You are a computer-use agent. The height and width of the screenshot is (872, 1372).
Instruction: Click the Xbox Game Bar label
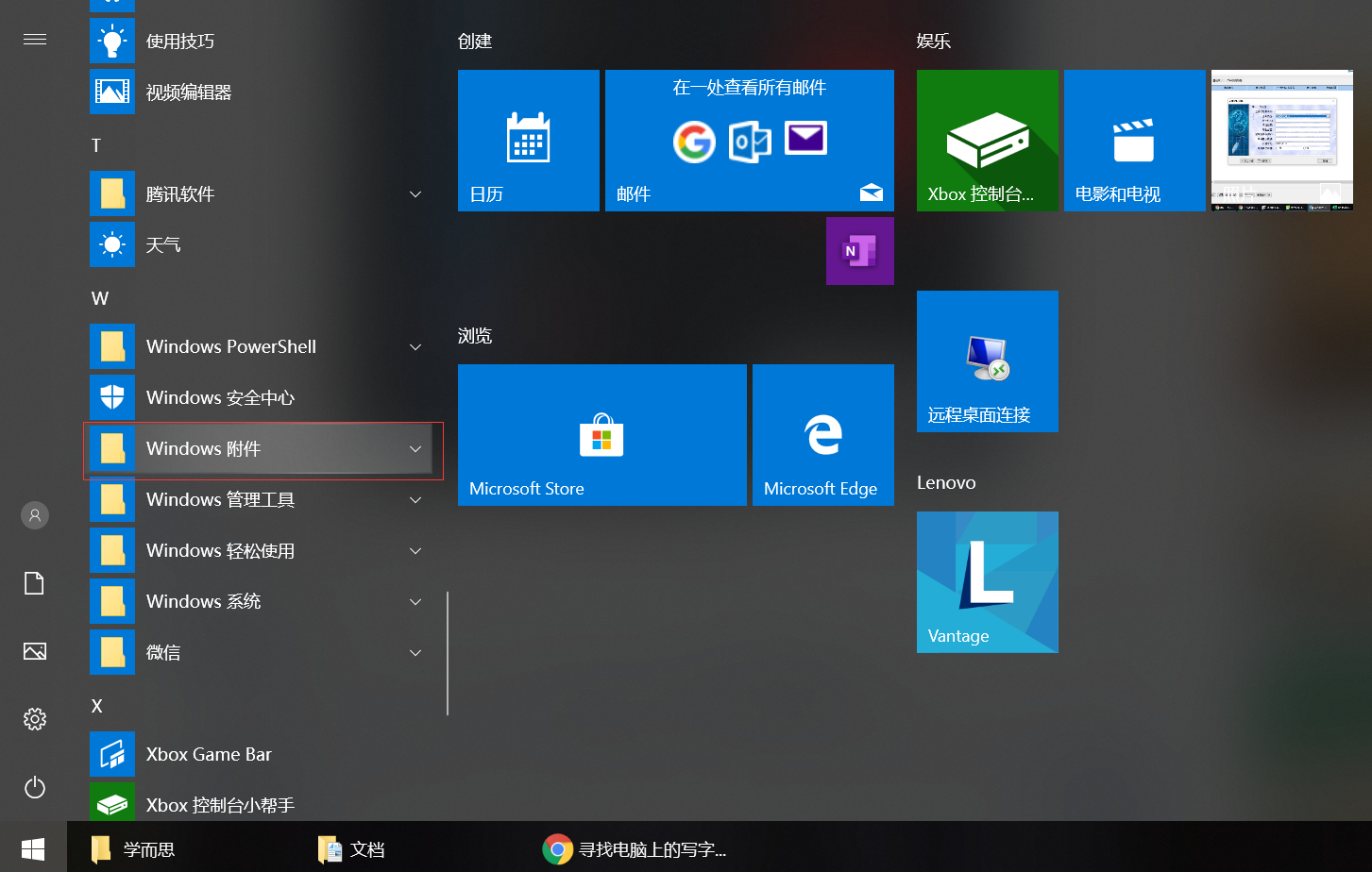209,755
